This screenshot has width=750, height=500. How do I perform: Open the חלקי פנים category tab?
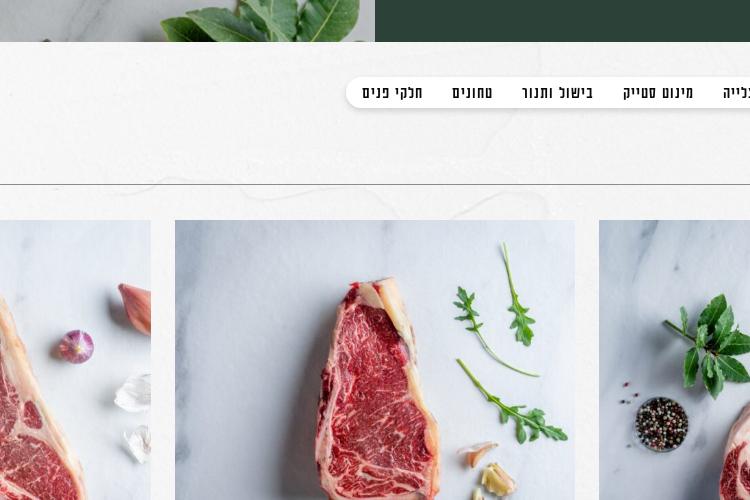pyautogui.click(x=392, y=93)
